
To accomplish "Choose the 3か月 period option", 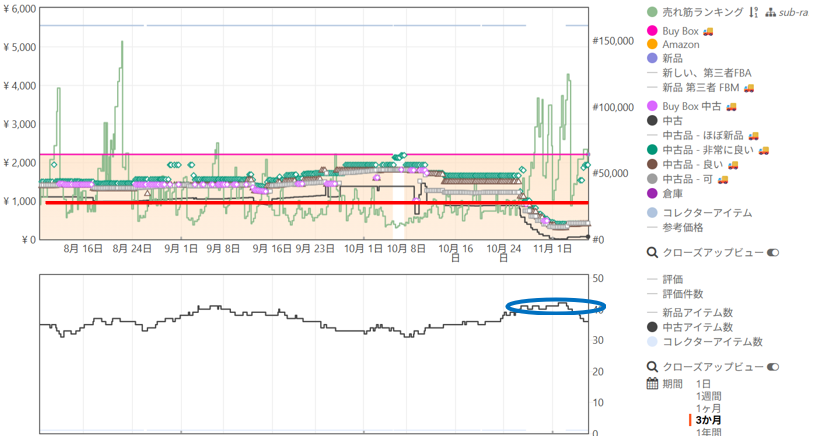I will (x=708, y=420).
